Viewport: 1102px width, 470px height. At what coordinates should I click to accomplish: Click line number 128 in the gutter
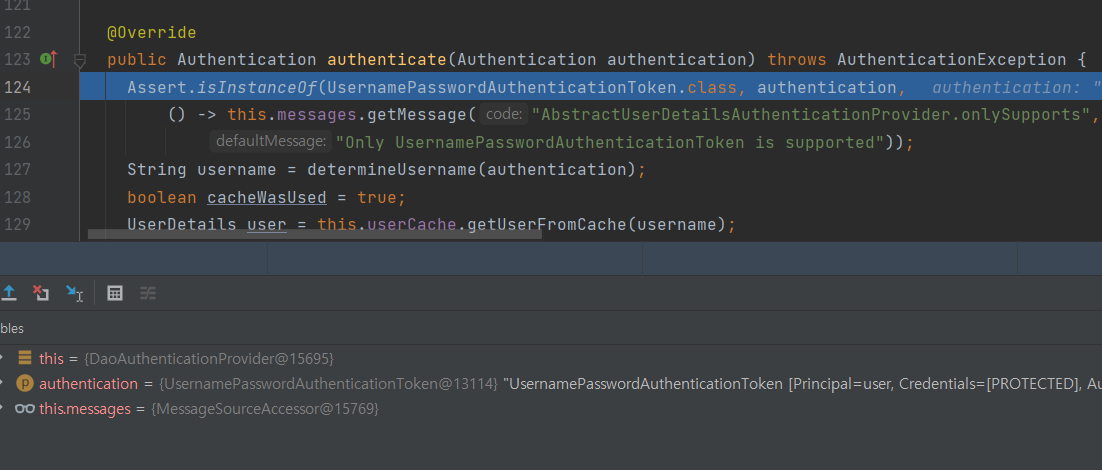click(x=18, y=197)
